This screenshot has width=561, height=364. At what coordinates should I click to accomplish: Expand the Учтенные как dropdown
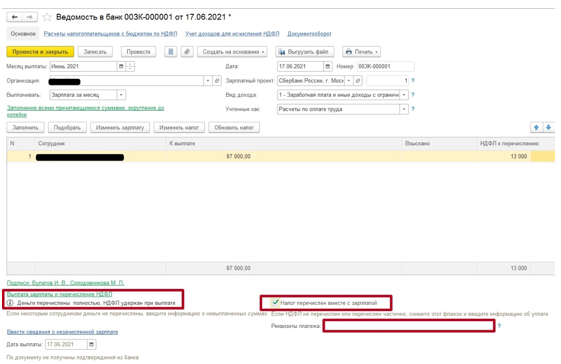click(404, 109)
